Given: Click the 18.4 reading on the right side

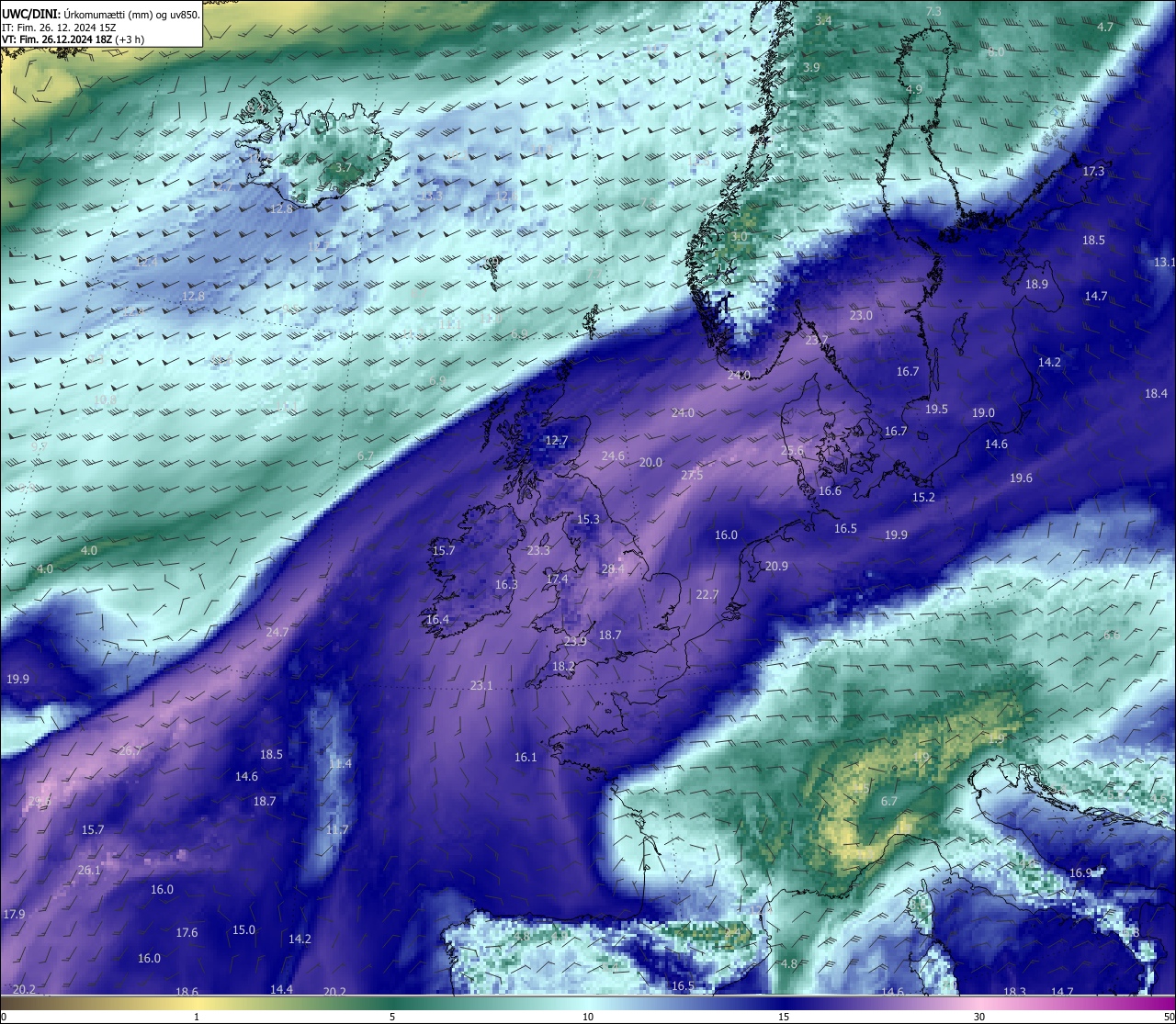Looking at the screenshot, I should (x=1156, y=394).
